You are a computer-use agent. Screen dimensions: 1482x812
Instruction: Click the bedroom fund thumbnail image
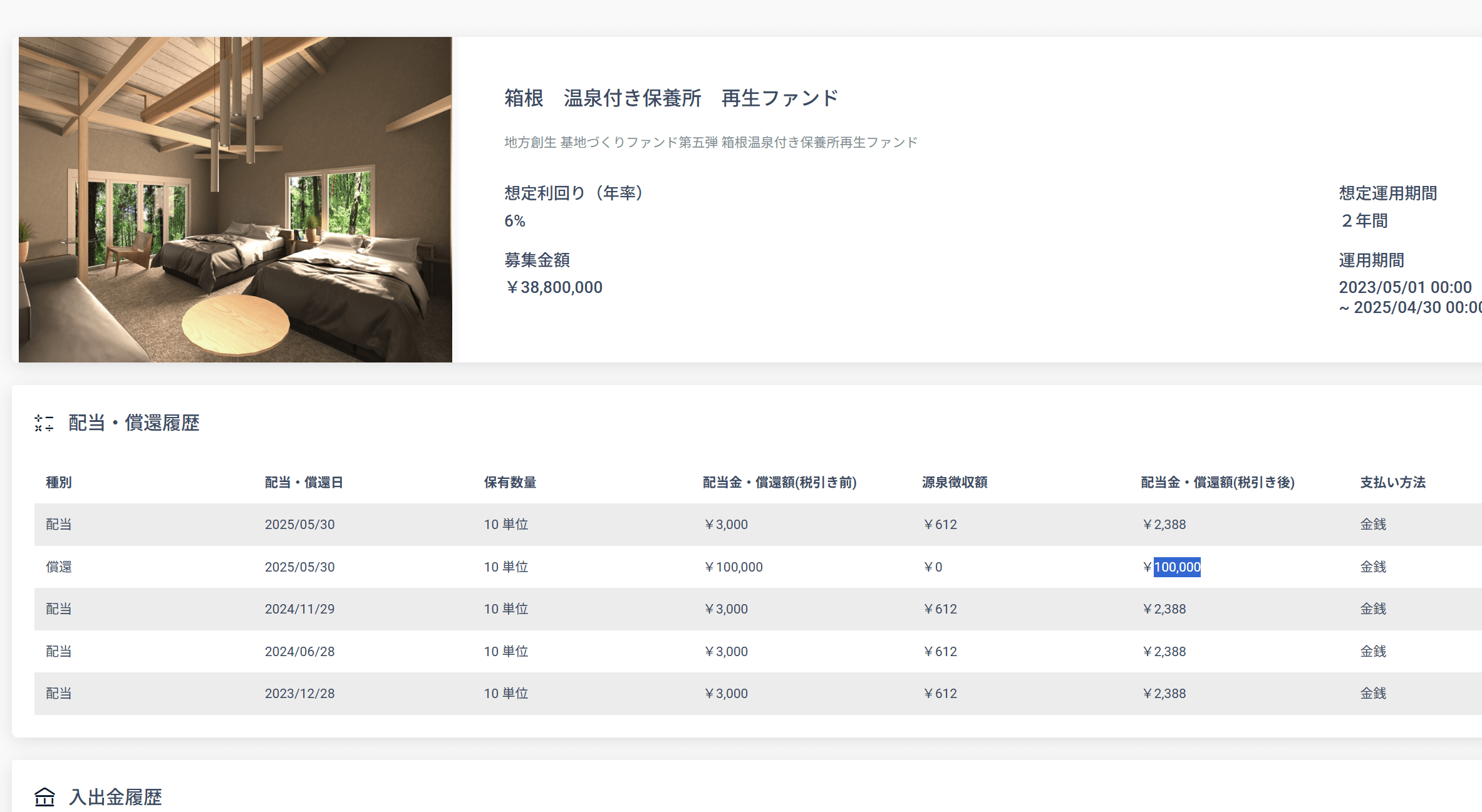tap(235, 199)
